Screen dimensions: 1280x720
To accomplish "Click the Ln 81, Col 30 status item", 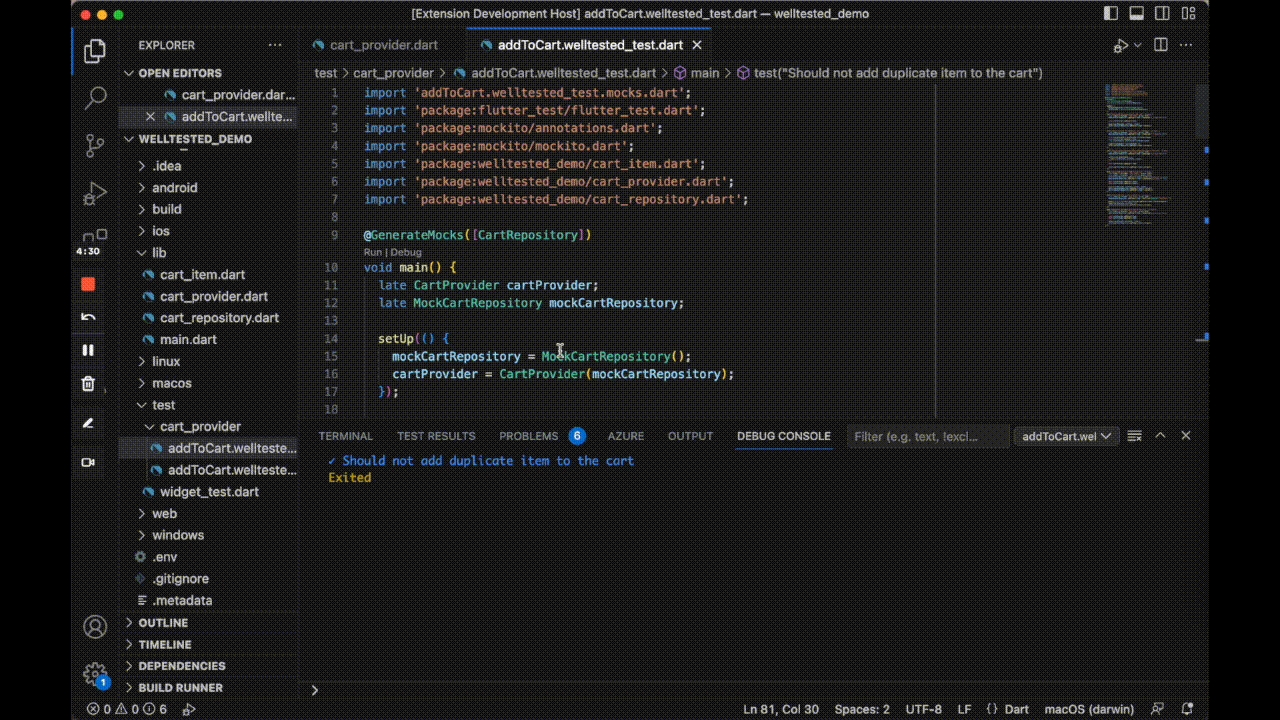I will [780, 709].
